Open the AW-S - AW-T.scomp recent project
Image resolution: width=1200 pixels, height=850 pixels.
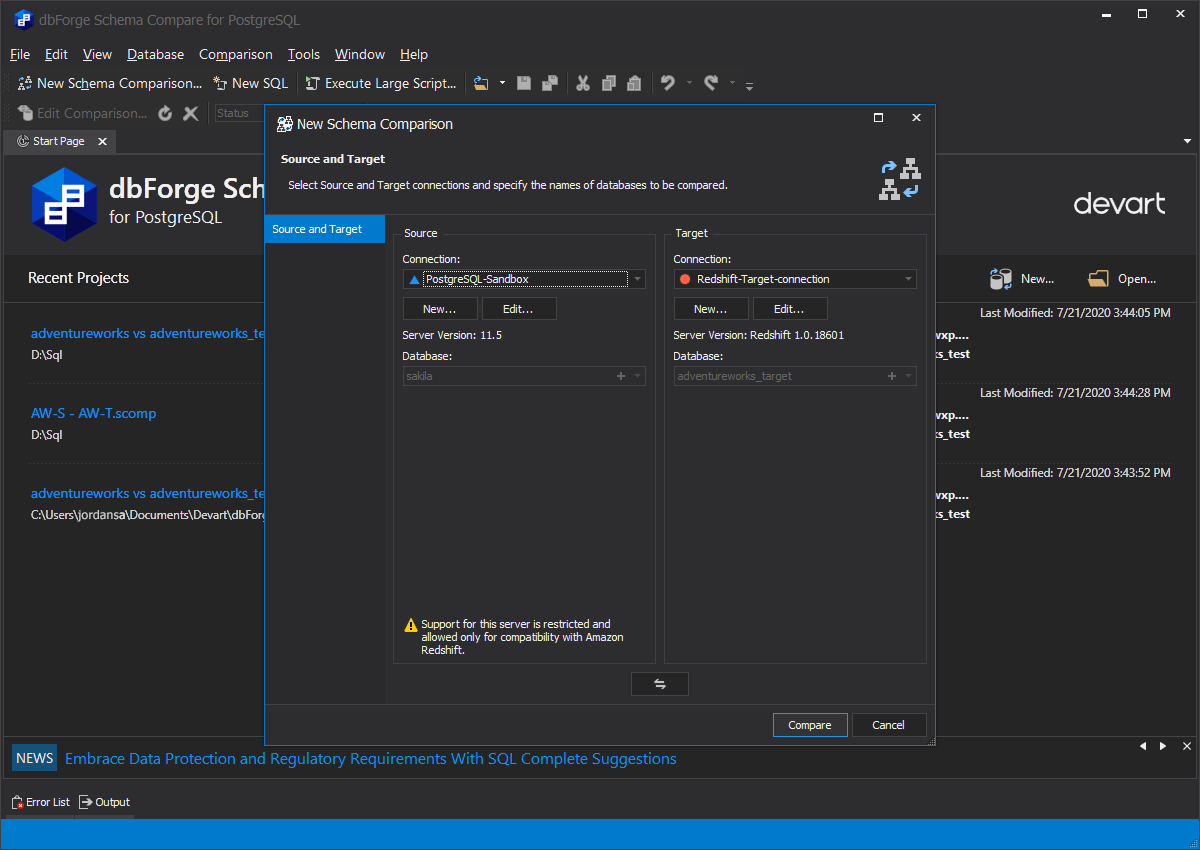point(93,413)
